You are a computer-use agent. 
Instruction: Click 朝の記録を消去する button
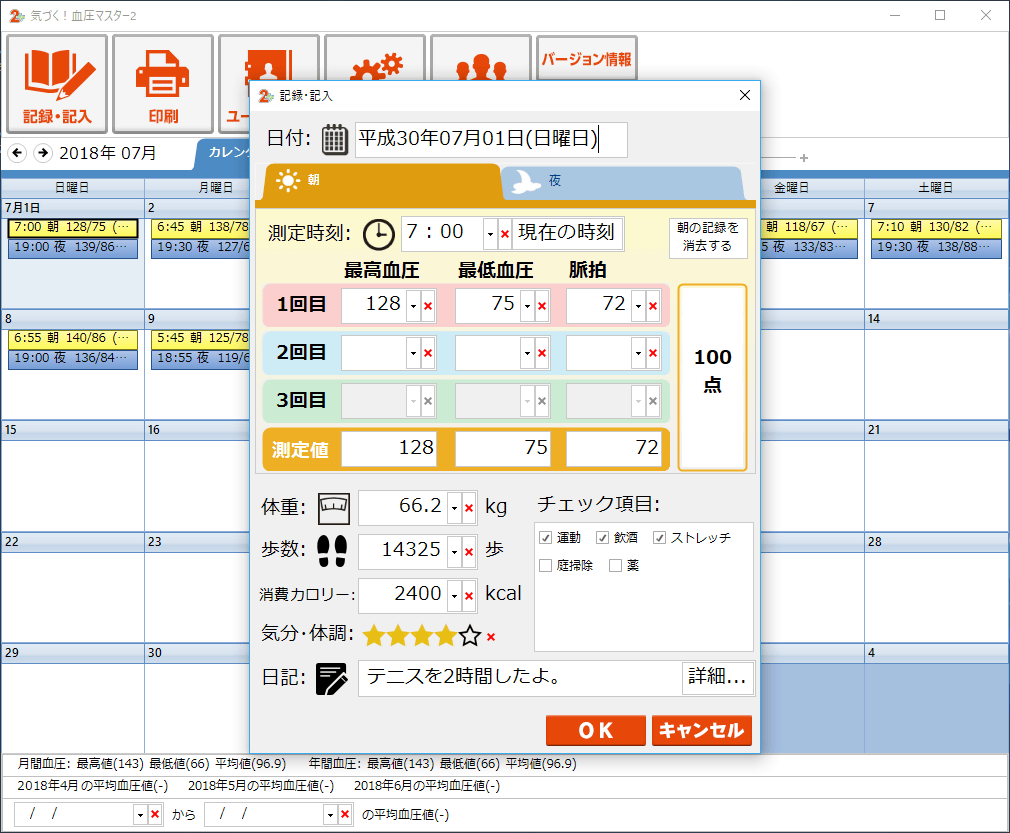[708, 237]
